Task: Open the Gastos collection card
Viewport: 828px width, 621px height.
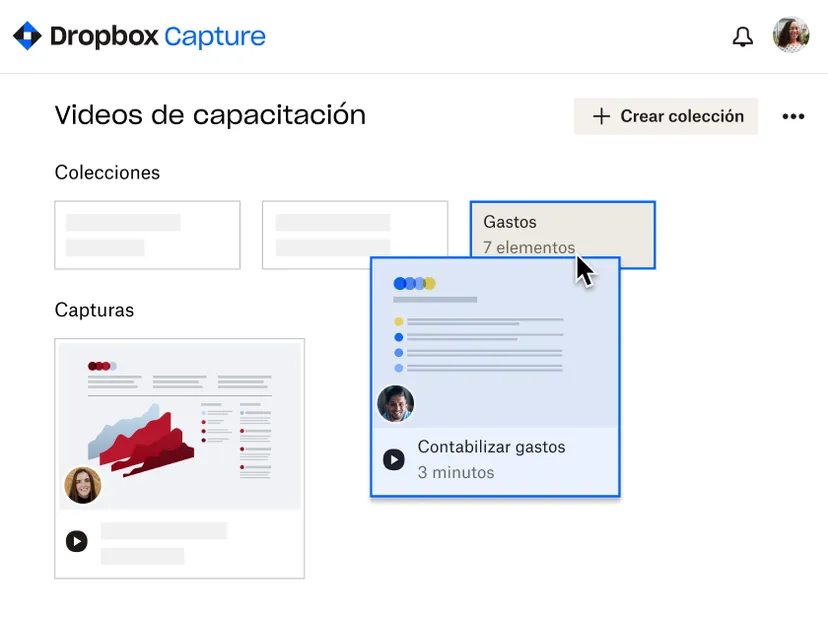Action: (x=563, y=235)
